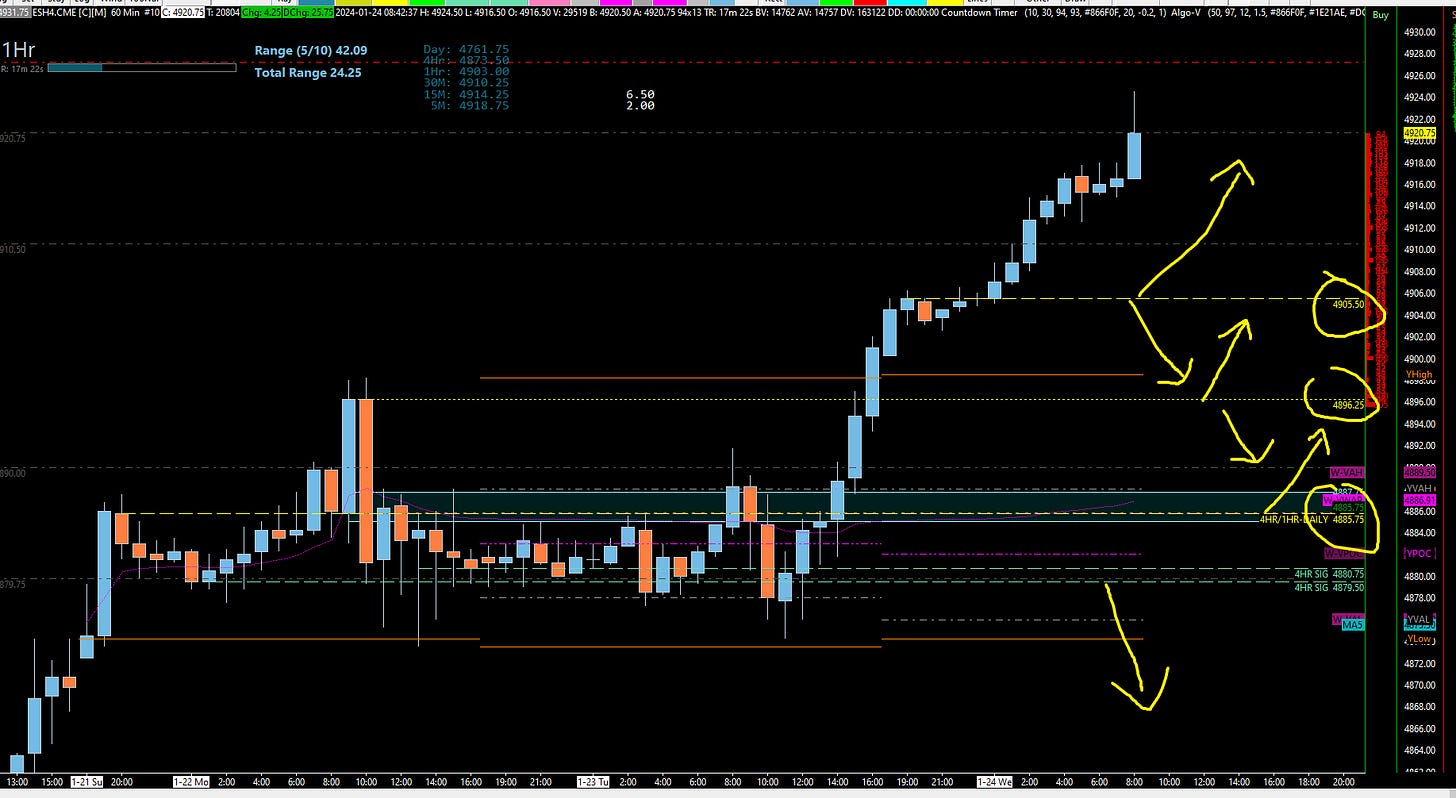Click the 4905.50 yellow level label

(1348, 304)
